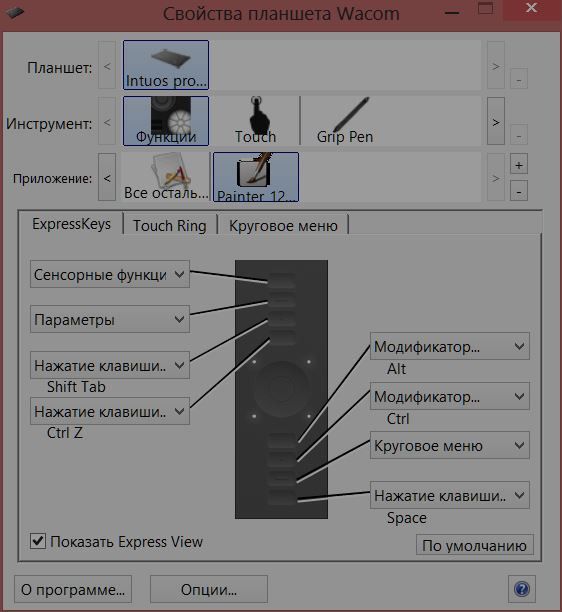Open the Круговое меню tab
Screen dimensions: 562x612
click(x=283, y=226)
